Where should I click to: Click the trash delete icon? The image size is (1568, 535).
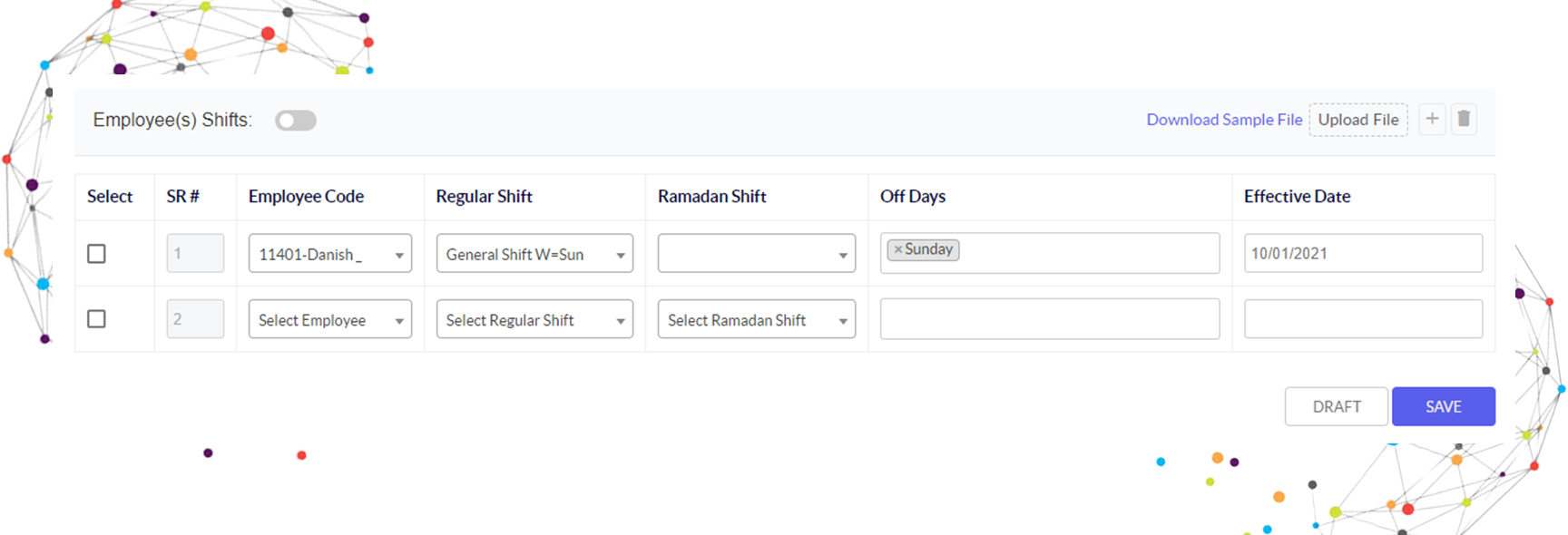1464,119
